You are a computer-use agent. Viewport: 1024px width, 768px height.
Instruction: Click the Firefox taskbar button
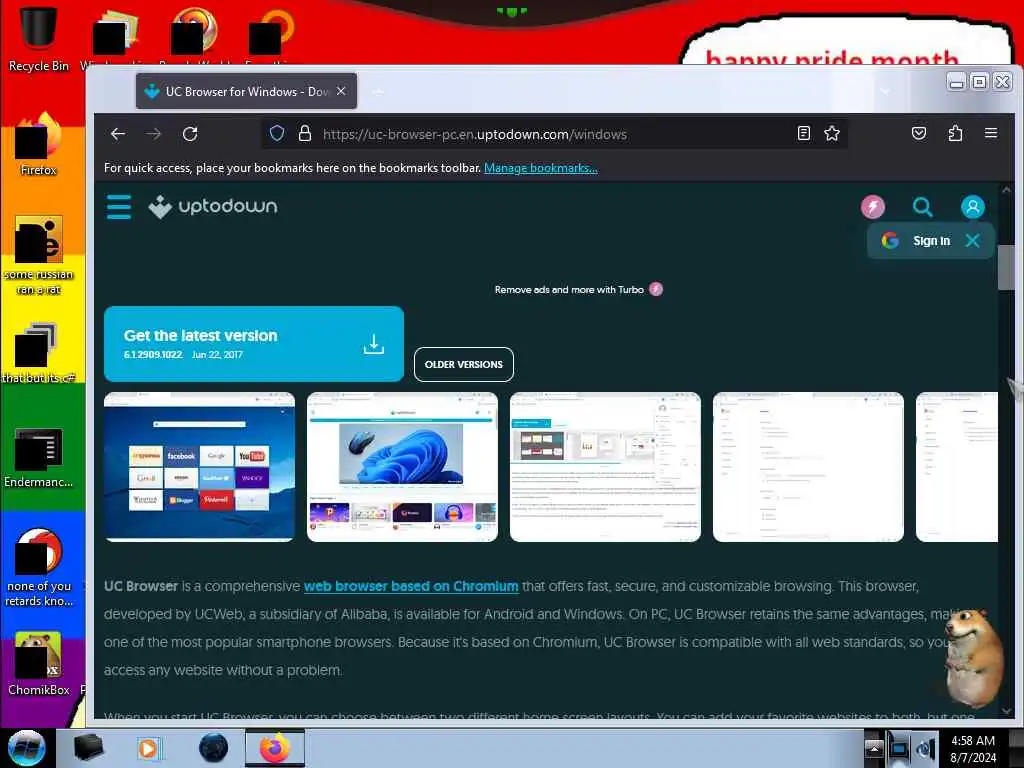(x=275, y=748)
